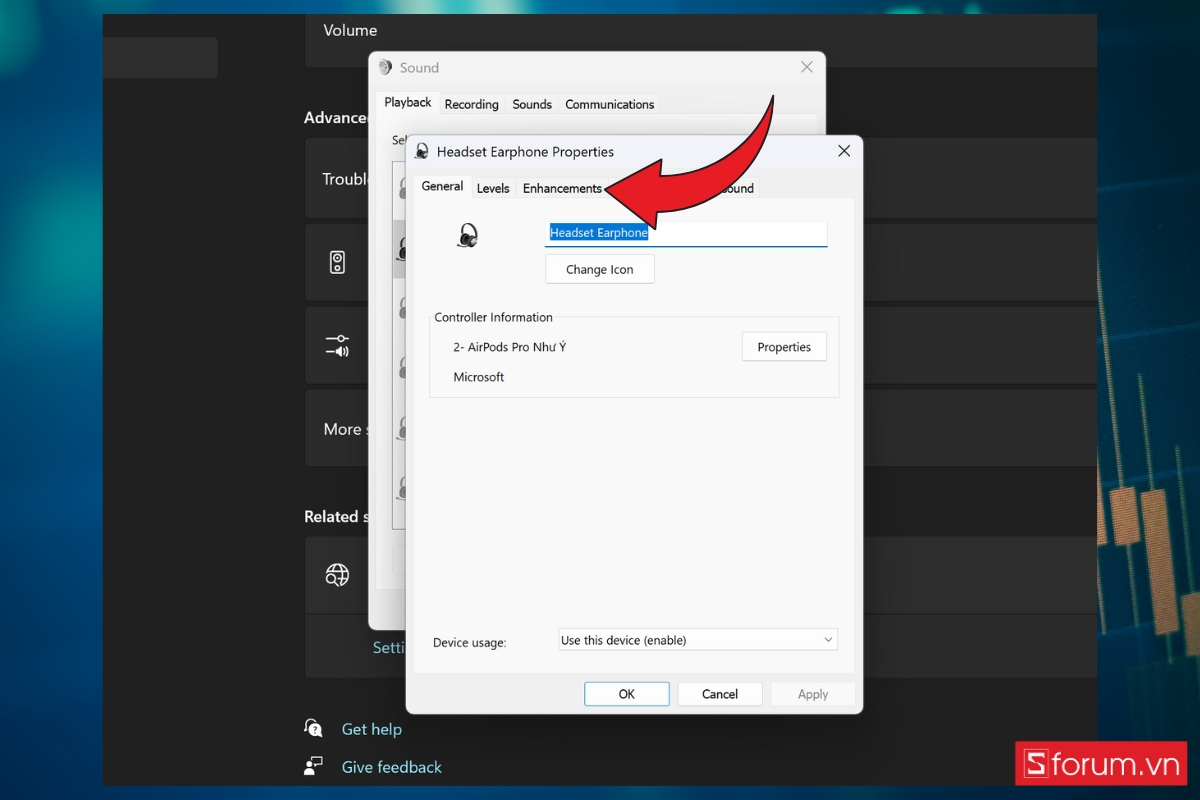Switch to the Recording tab
This screenshot has height=800, width=1200.
point(471,104)
